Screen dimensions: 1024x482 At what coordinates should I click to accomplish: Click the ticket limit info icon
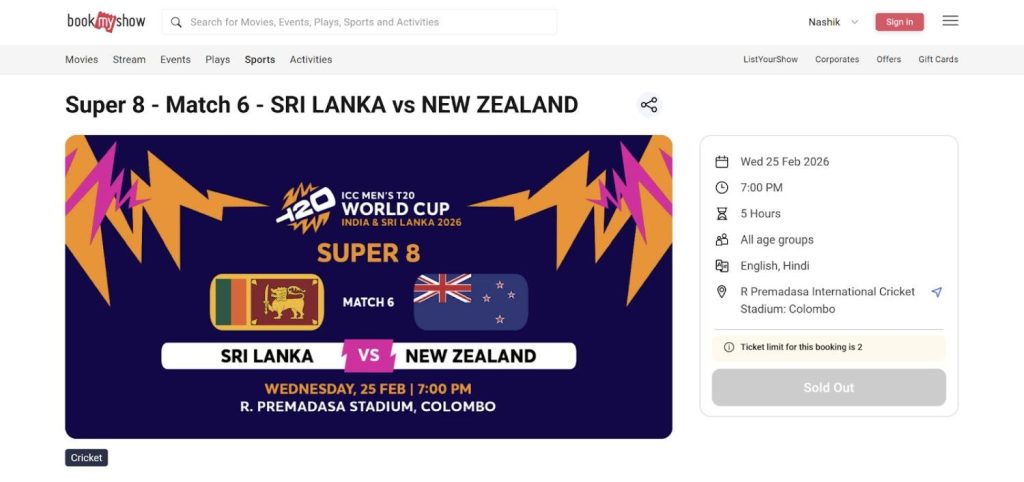click(x=728, y=347)
